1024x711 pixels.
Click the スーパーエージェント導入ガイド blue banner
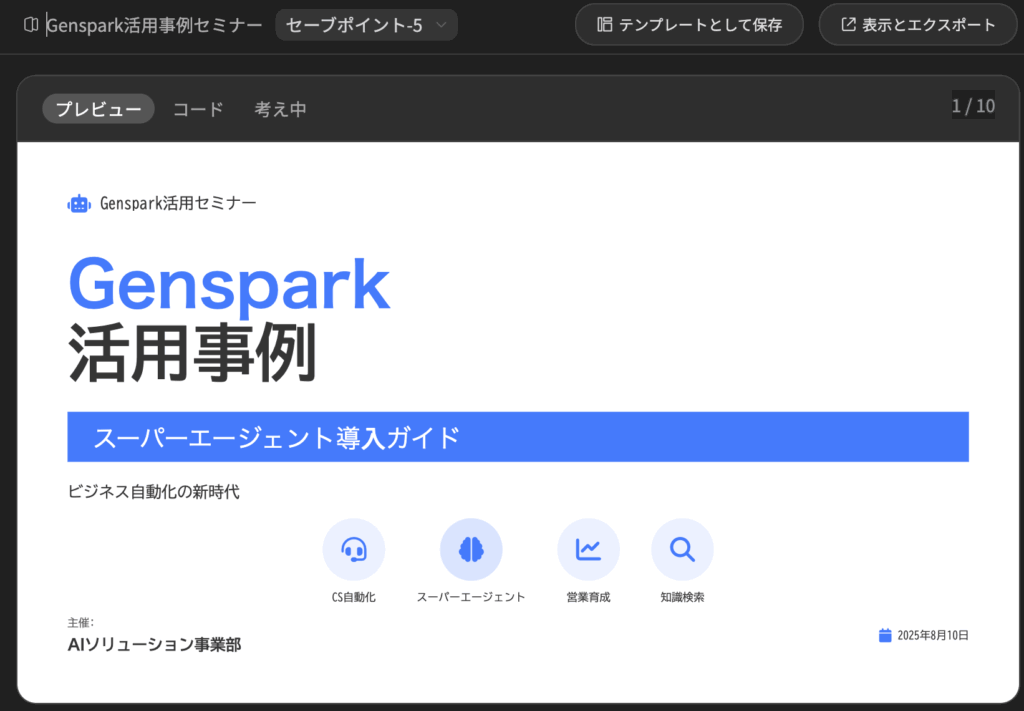(x=518, y=437)
